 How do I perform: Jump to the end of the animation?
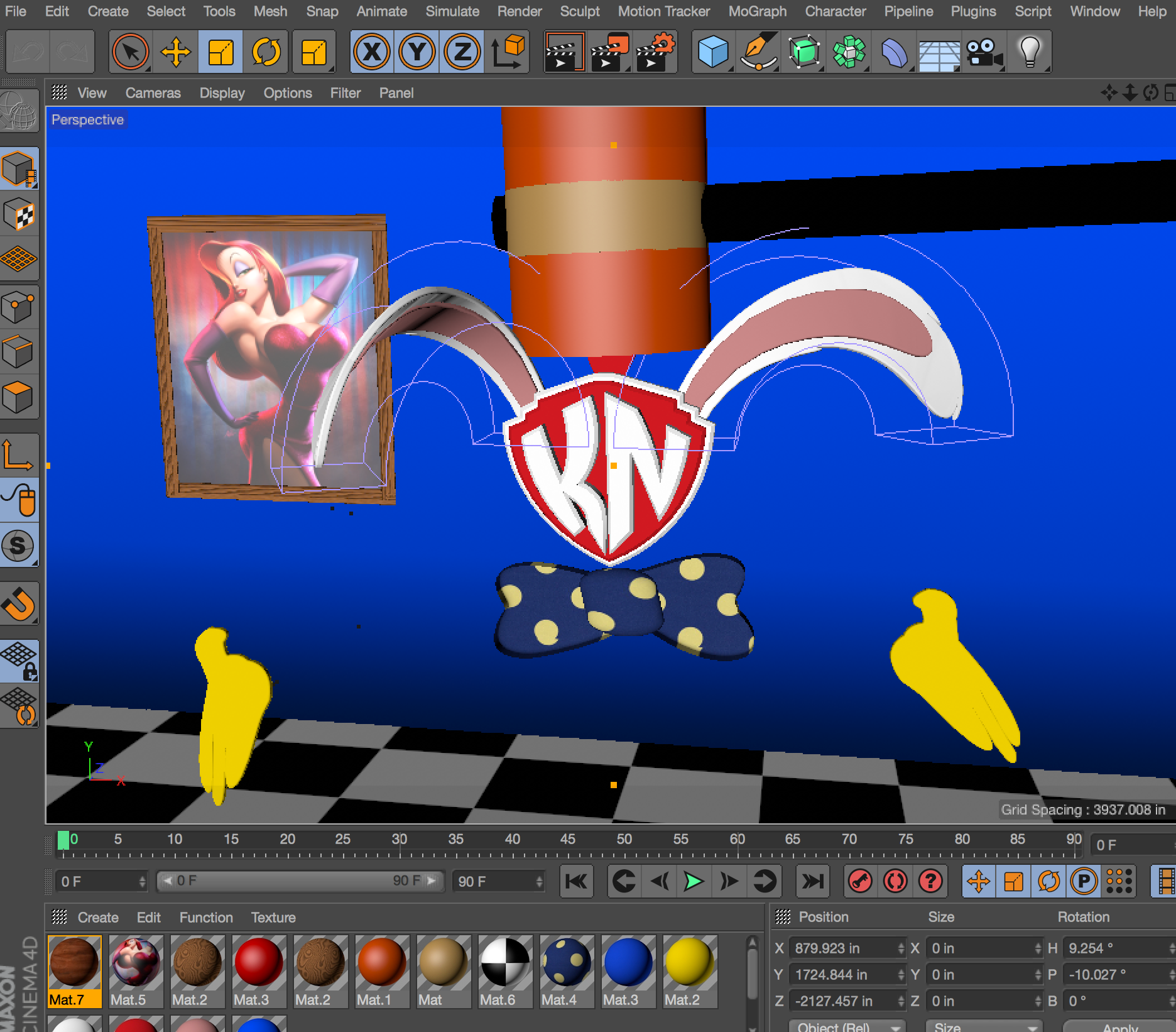pos(812,881)
